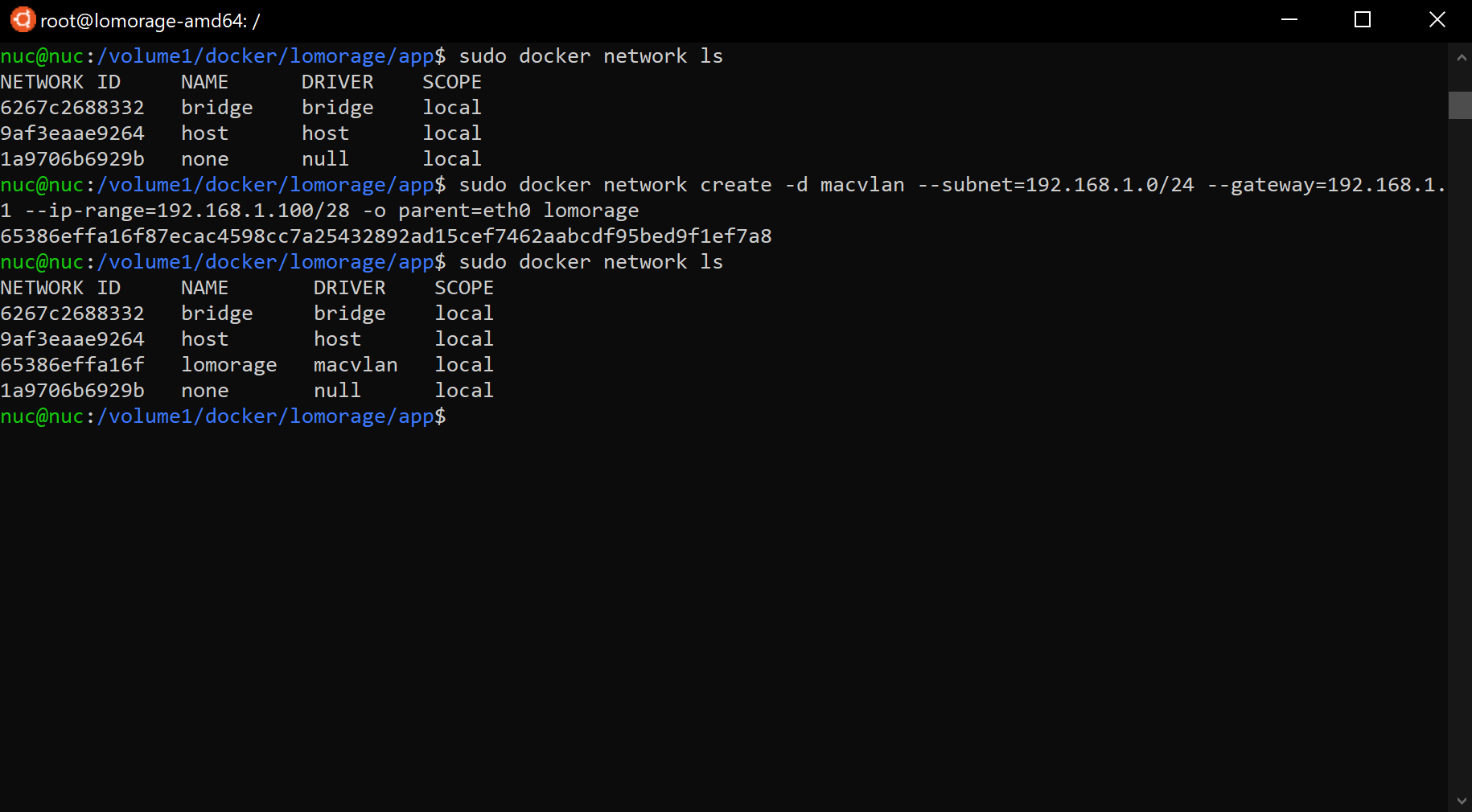Image resolution: width=1472 pixels, height=812 pixels.
Task: Click the network ID 6267c2688332 in first listing
Action: click(x=72, y=108)
